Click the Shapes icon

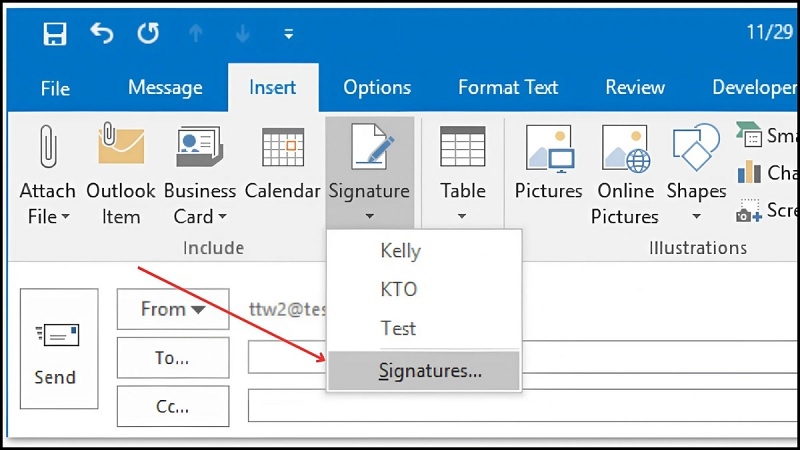(696, 146)
